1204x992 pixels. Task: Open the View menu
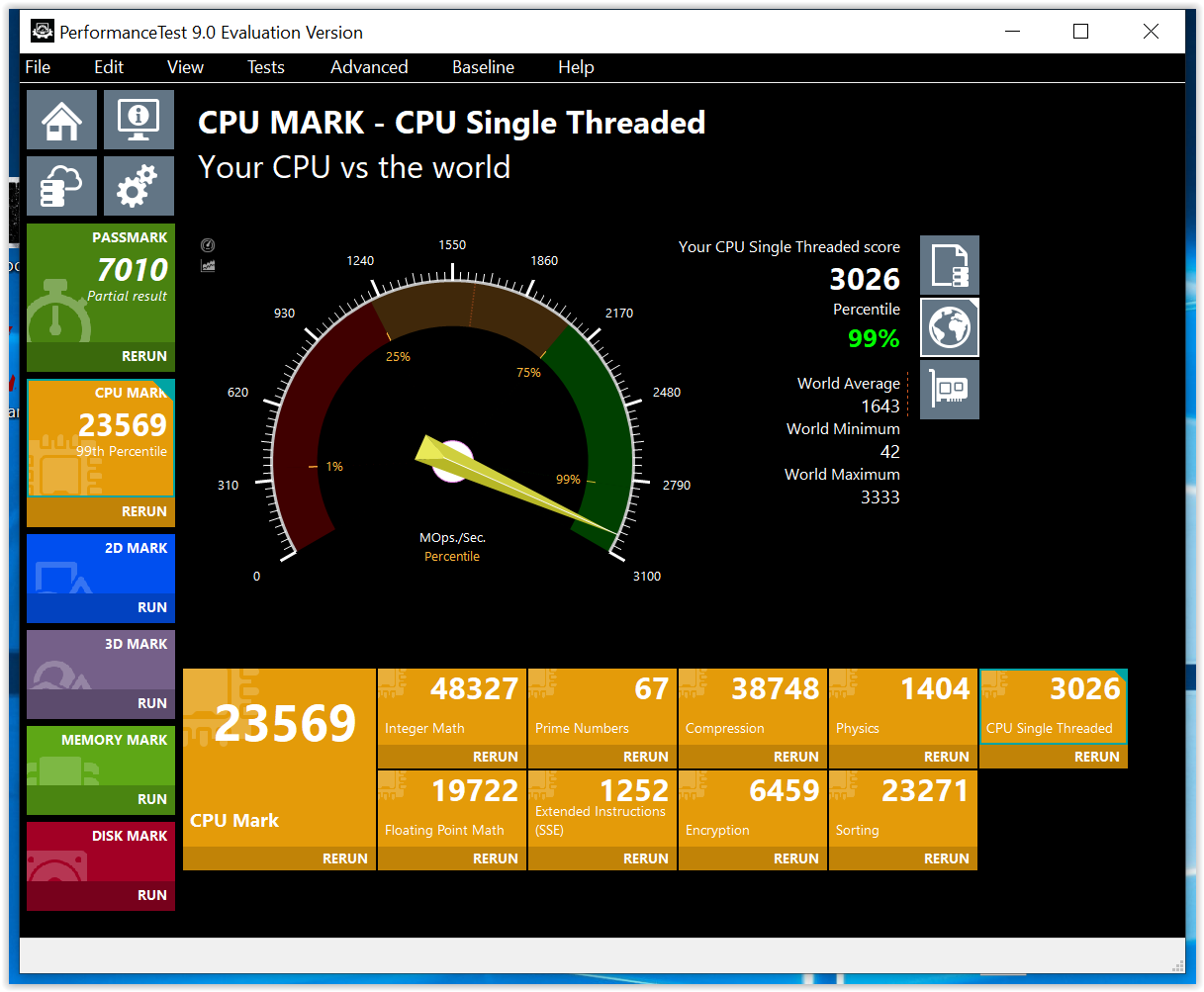pyautogui.click(x=185, y=67)
